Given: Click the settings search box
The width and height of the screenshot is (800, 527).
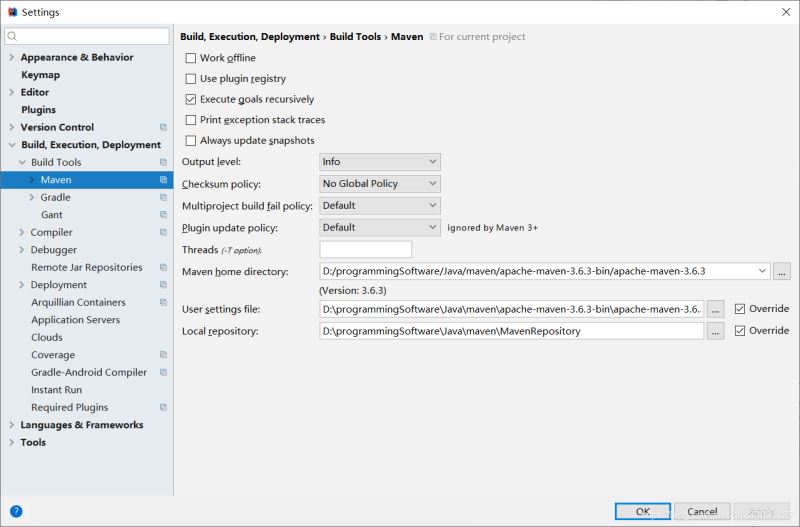Looking at the screenshot, I should coord(87,36).
